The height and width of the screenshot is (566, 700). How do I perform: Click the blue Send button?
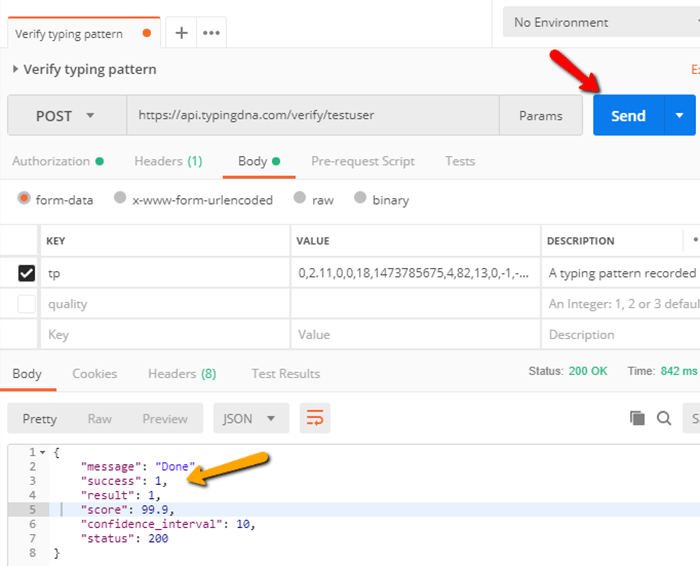[628, 115]
